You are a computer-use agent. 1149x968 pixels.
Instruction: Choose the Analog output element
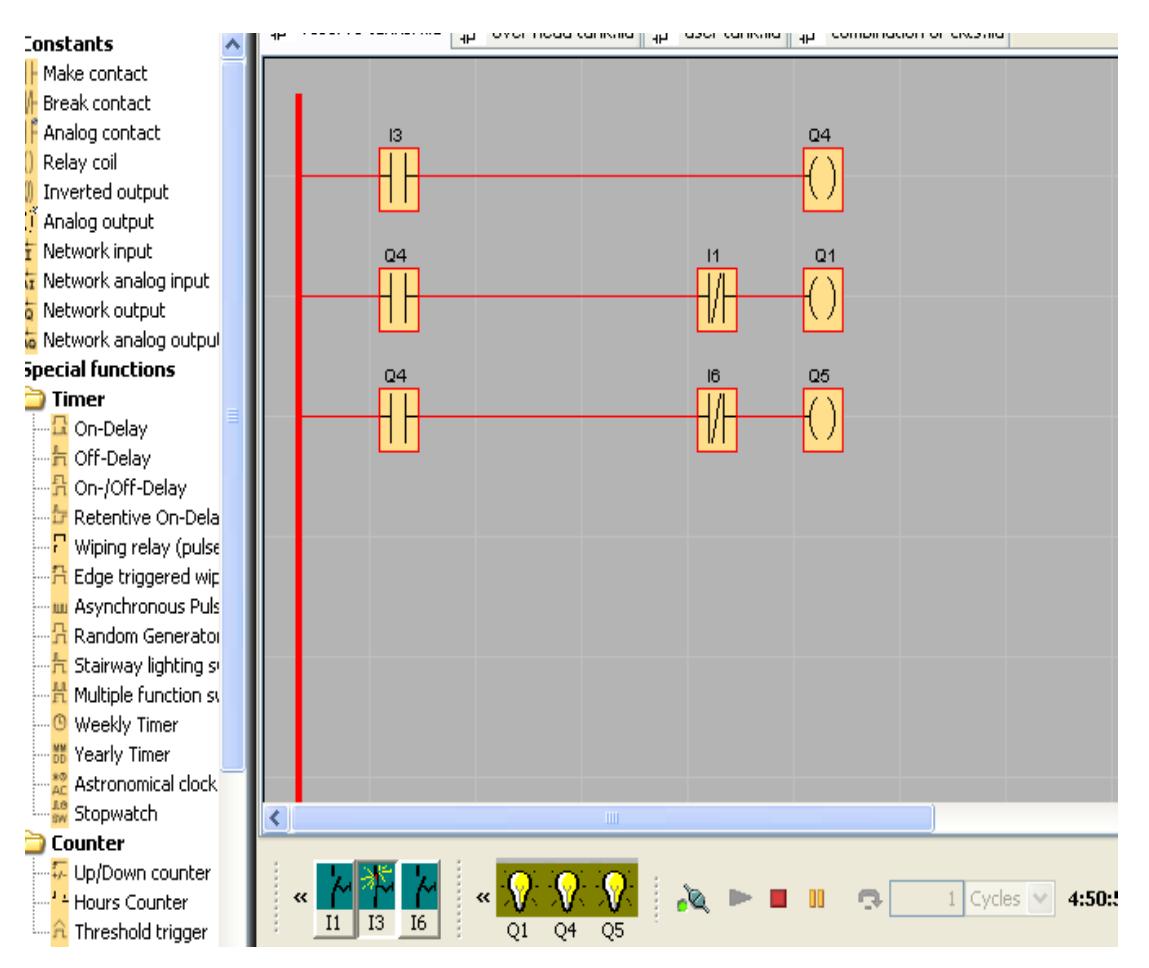tap(90, 221)
